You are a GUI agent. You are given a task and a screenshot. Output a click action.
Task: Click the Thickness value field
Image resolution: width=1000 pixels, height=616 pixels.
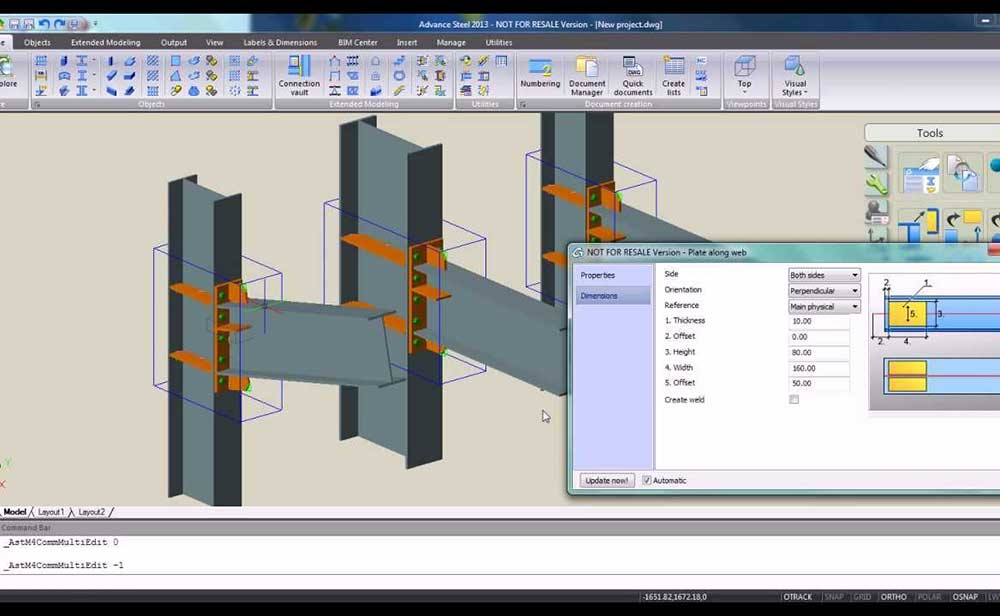pyautogui.click(x=818, y=321)
